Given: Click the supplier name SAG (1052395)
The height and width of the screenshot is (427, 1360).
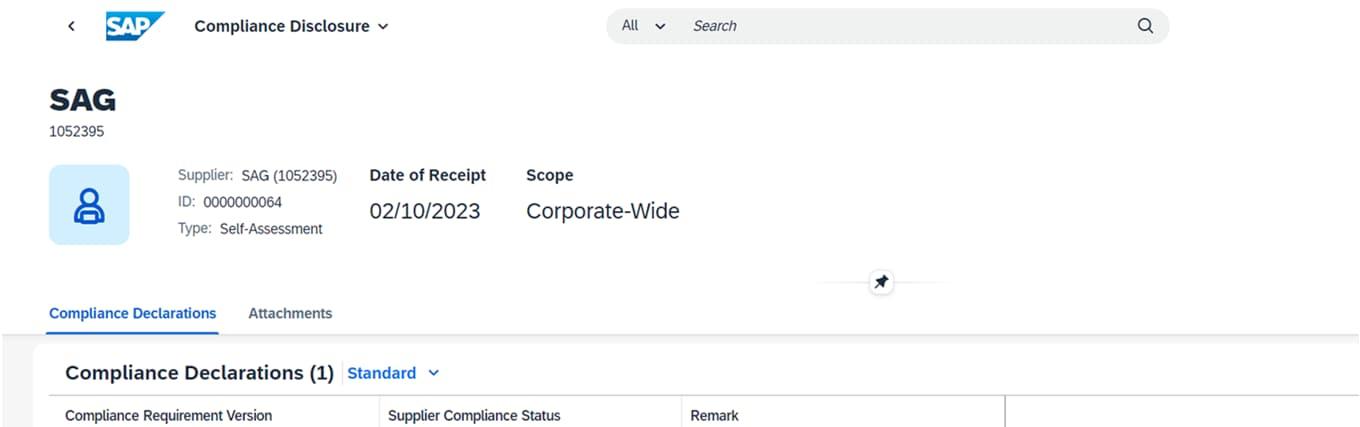Looking at the screenshot, I should [x=289, y=176].
